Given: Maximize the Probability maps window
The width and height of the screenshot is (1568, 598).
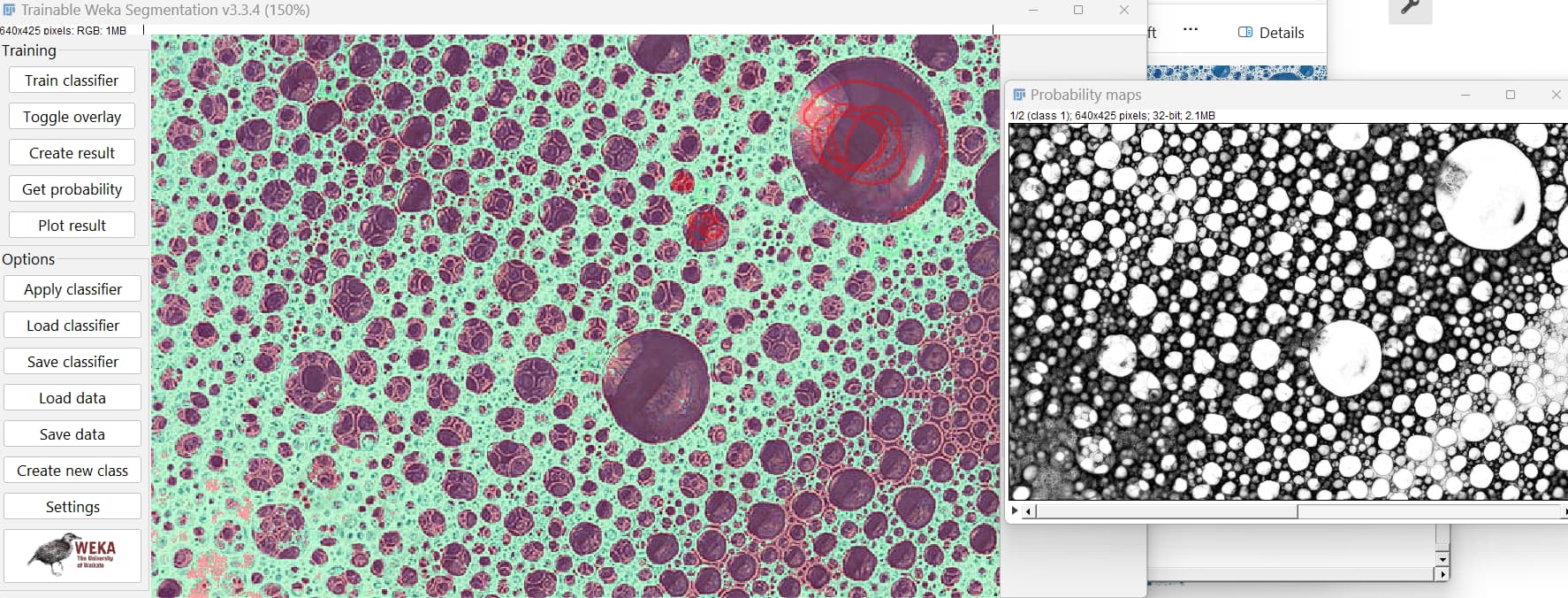Looking at the screenshot, I should click(1510, 95).
